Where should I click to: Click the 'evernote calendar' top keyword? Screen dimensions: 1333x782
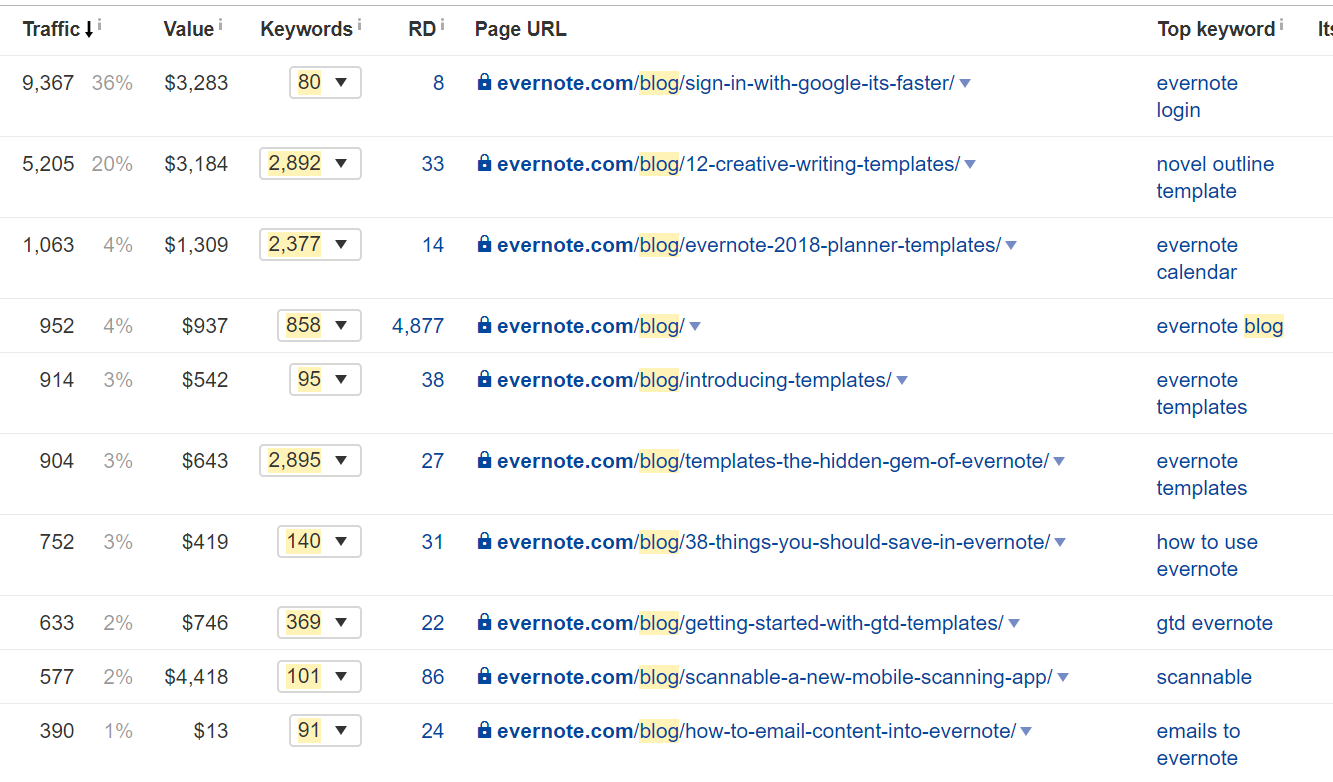[1197, 258]
